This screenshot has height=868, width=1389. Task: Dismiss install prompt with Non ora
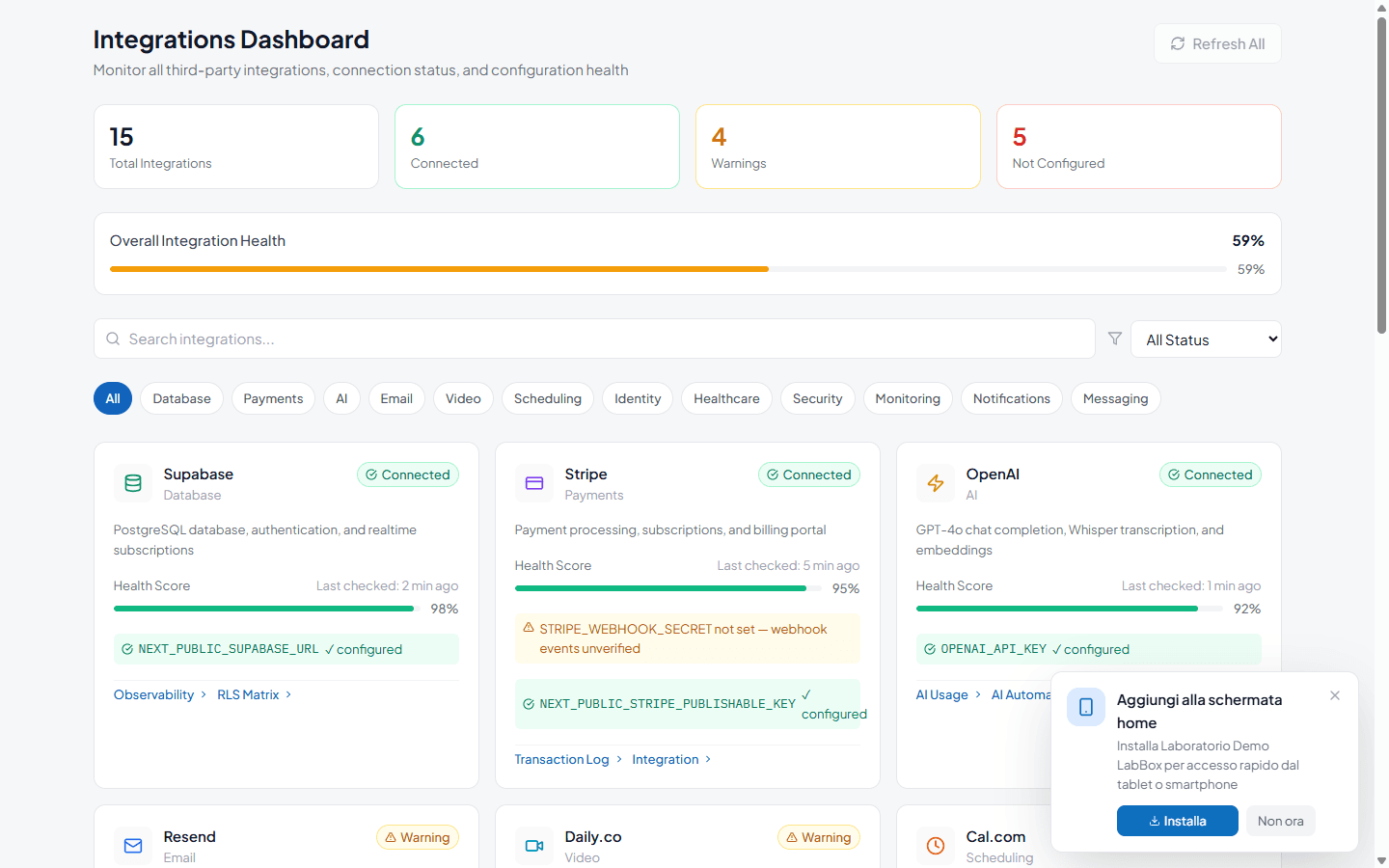(1281, 821)
